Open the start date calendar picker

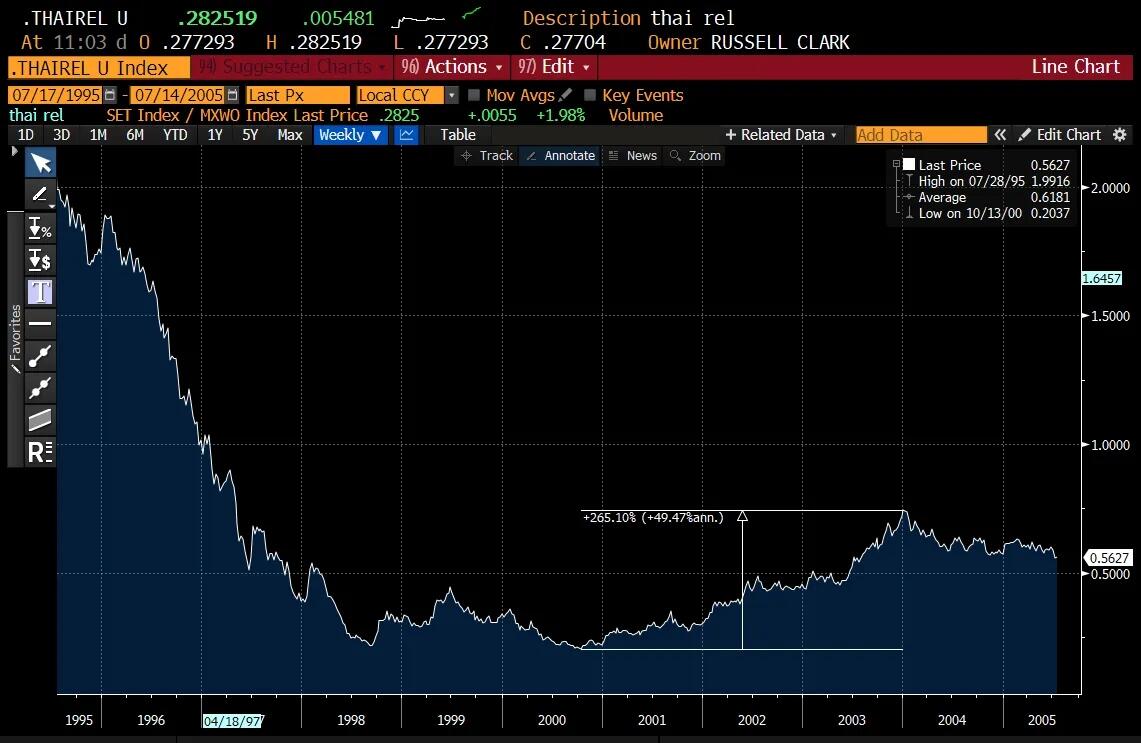tap(110, 95)
